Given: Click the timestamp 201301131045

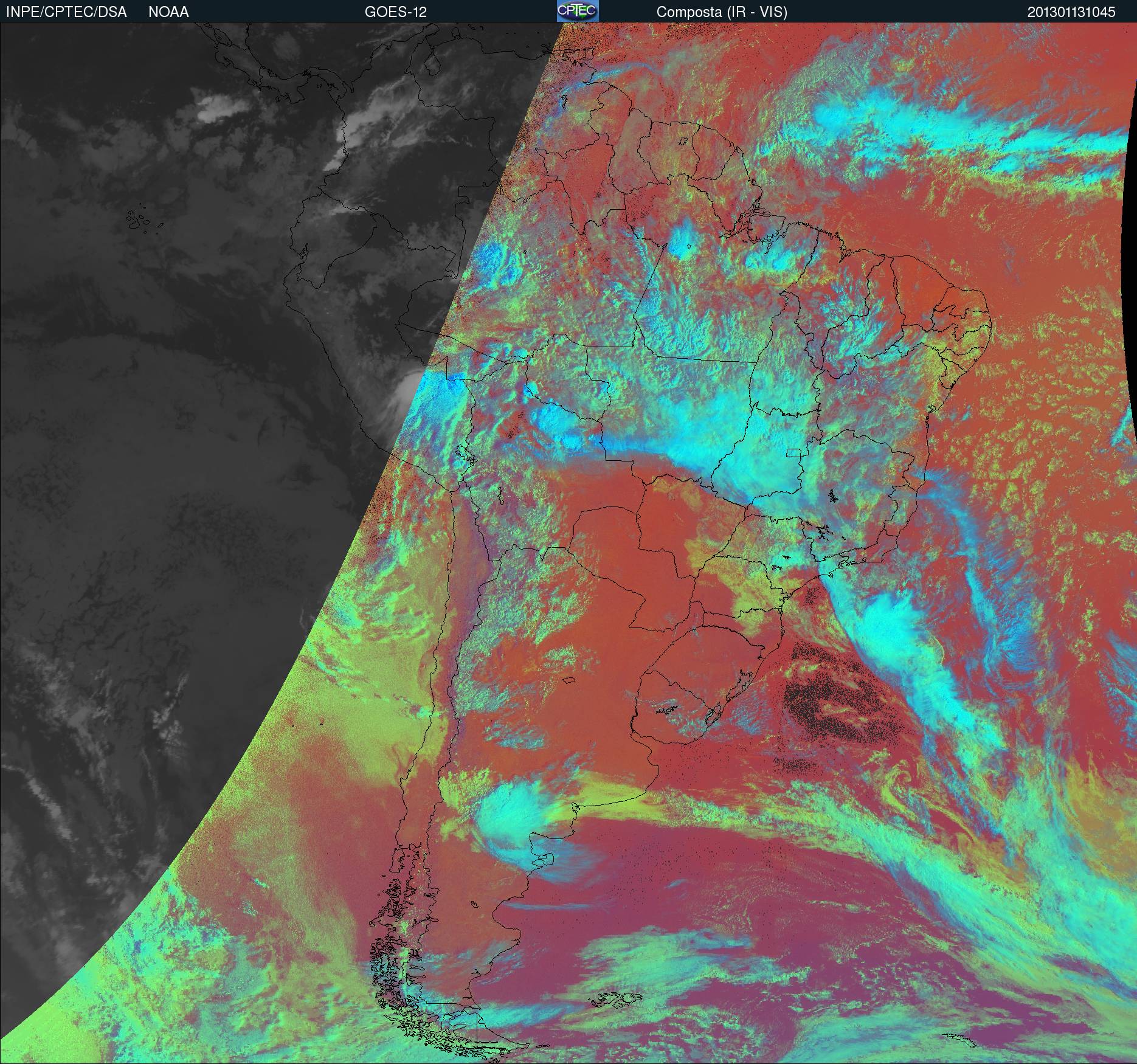Looking at the screenshot, I should (x=1071, y=12).
